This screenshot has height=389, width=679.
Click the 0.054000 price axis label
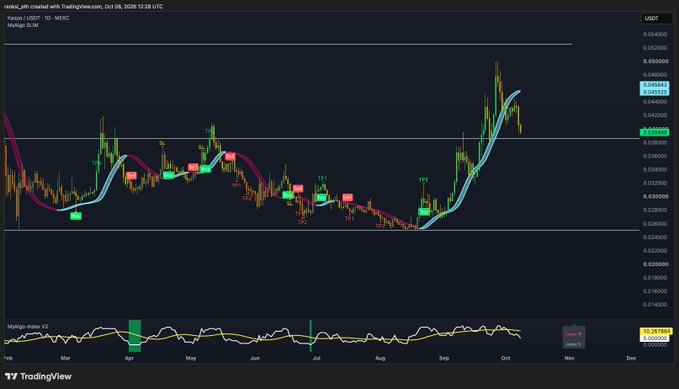[655, 34]
